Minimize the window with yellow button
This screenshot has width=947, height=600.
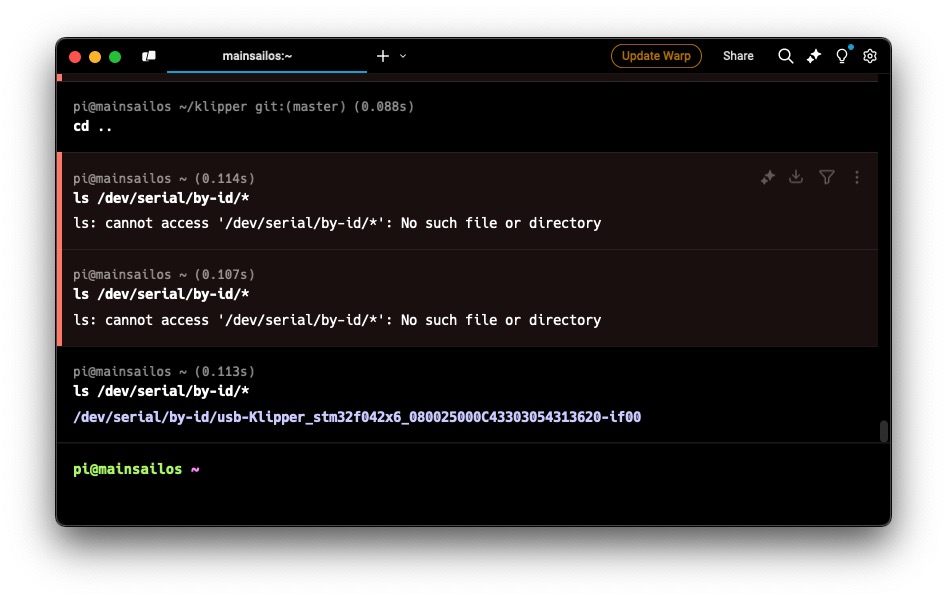click(95, 57)
